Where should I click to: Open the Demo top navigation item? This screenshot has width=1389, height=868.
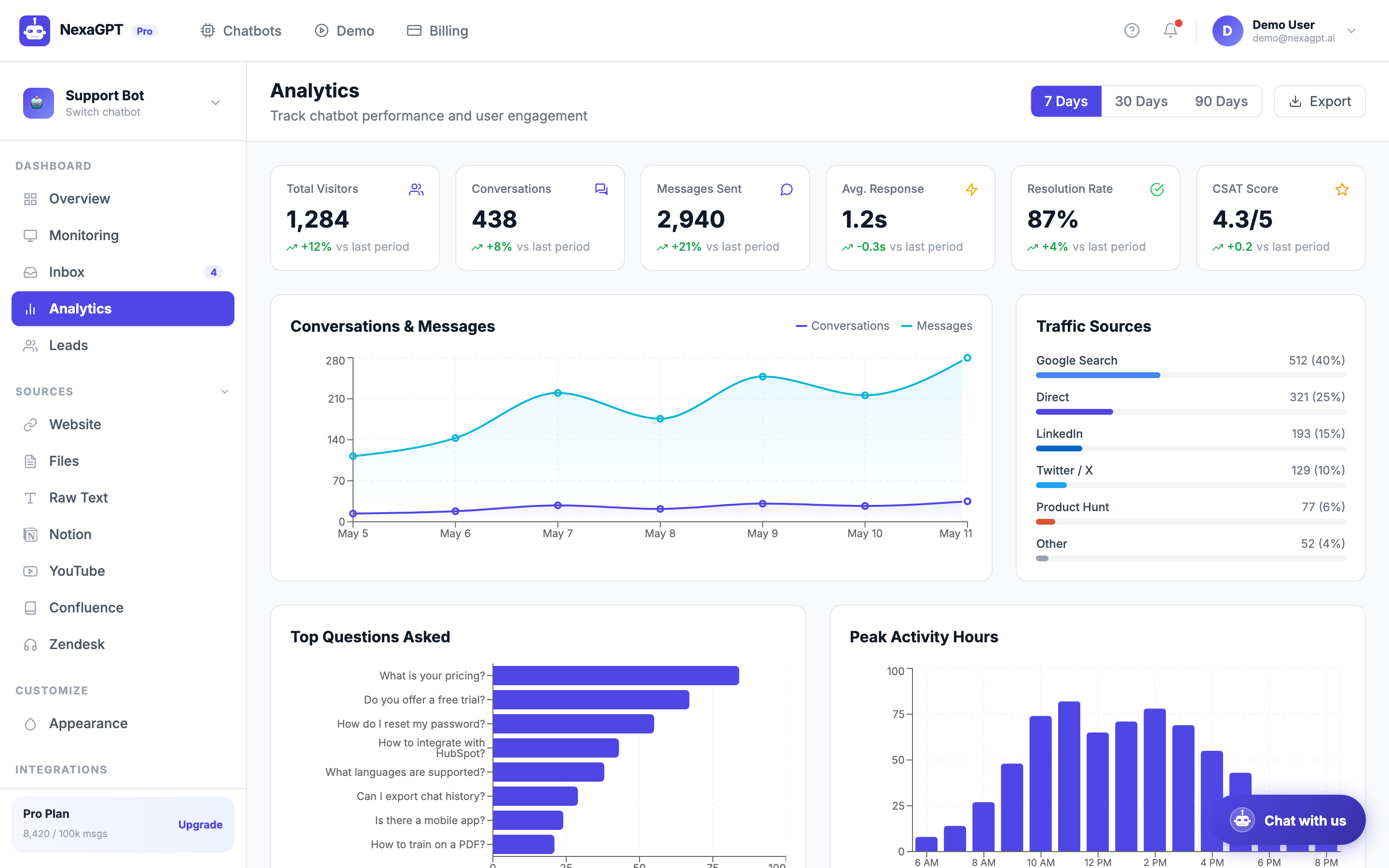[344, 30]
